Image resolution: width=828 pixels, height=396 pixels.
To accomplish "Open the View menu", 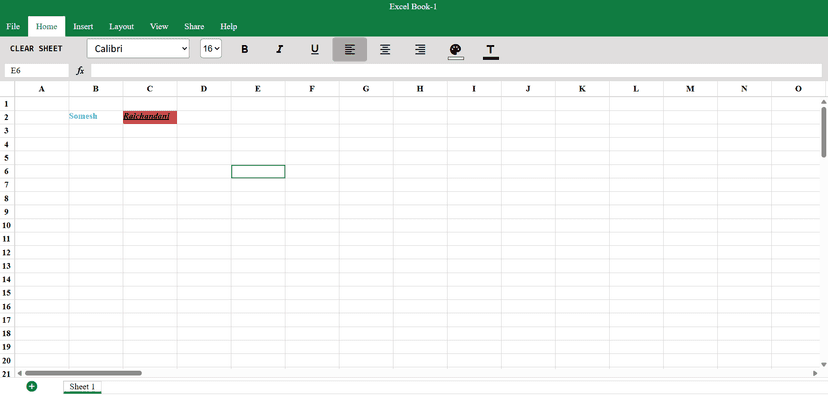I will coord(159,26).
